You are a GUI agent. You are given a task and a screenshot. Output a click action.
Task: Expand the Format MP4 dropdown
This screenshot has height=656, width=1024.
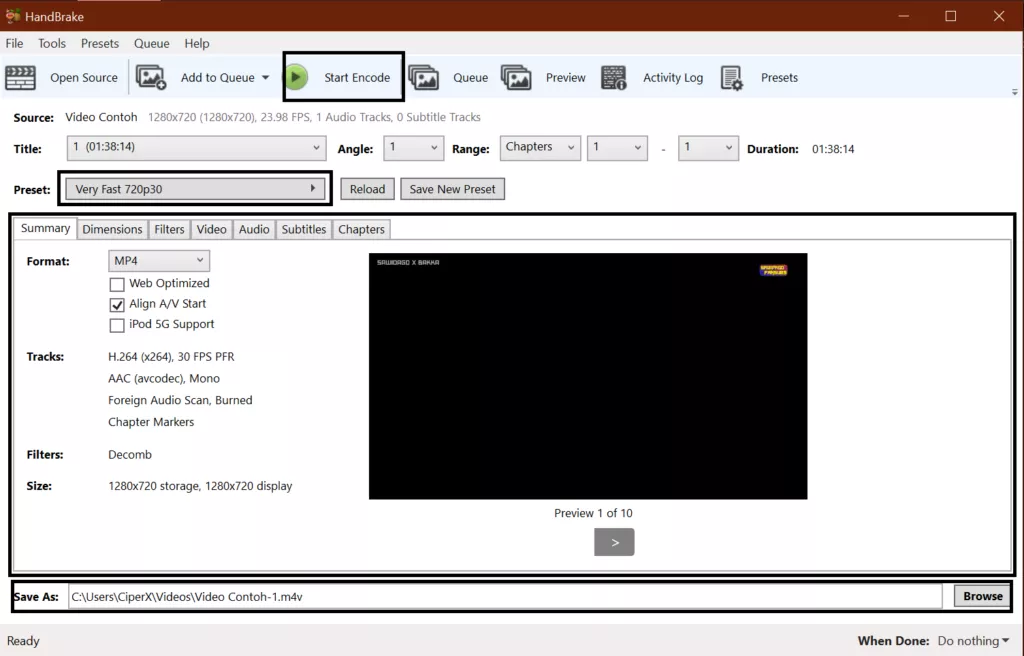[x=159, y=261]
